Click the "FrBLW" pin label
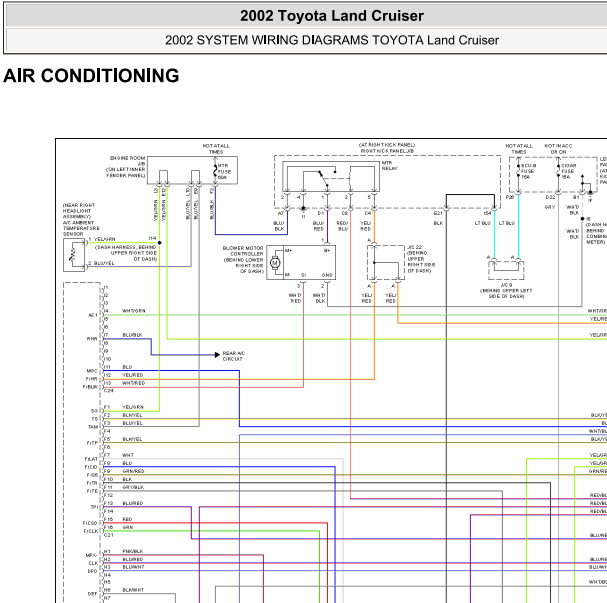The image size is (607, 603). point(90,387)
